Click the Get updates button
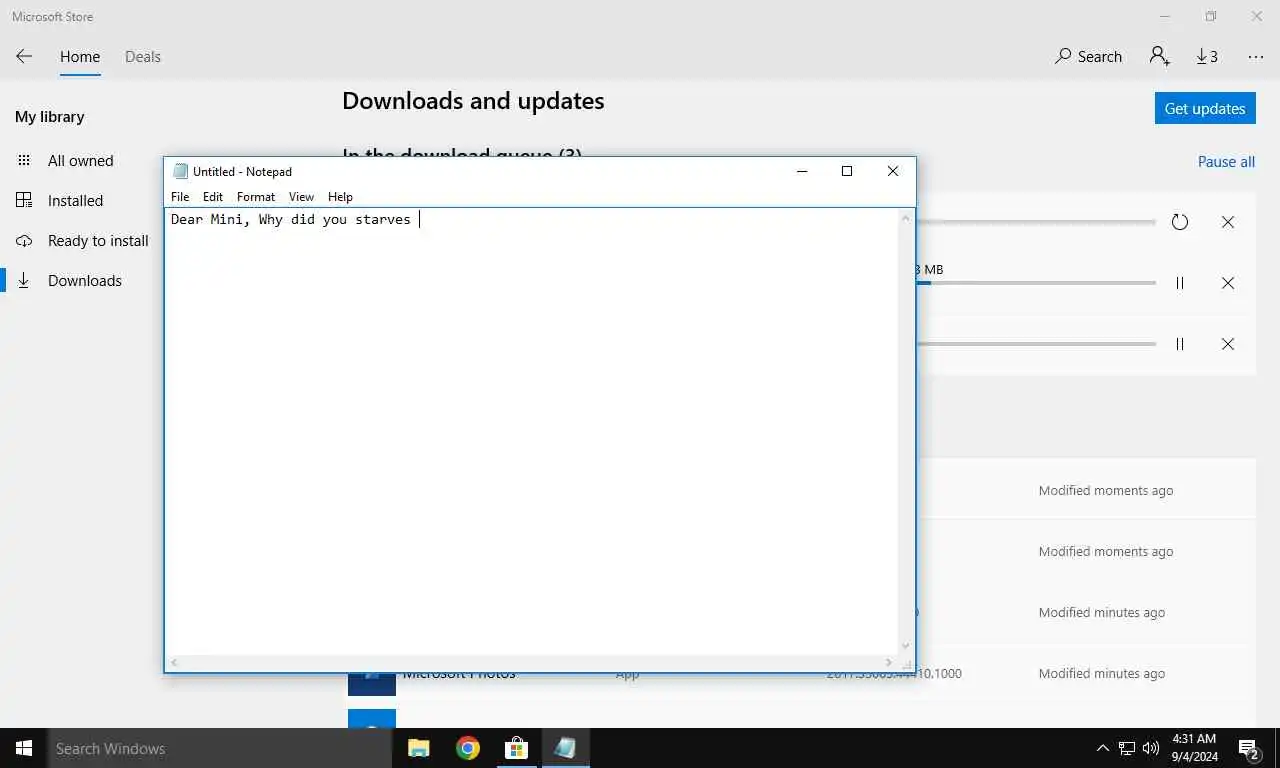Viewport: 1280px width, 768px height. coord(1205,108)
